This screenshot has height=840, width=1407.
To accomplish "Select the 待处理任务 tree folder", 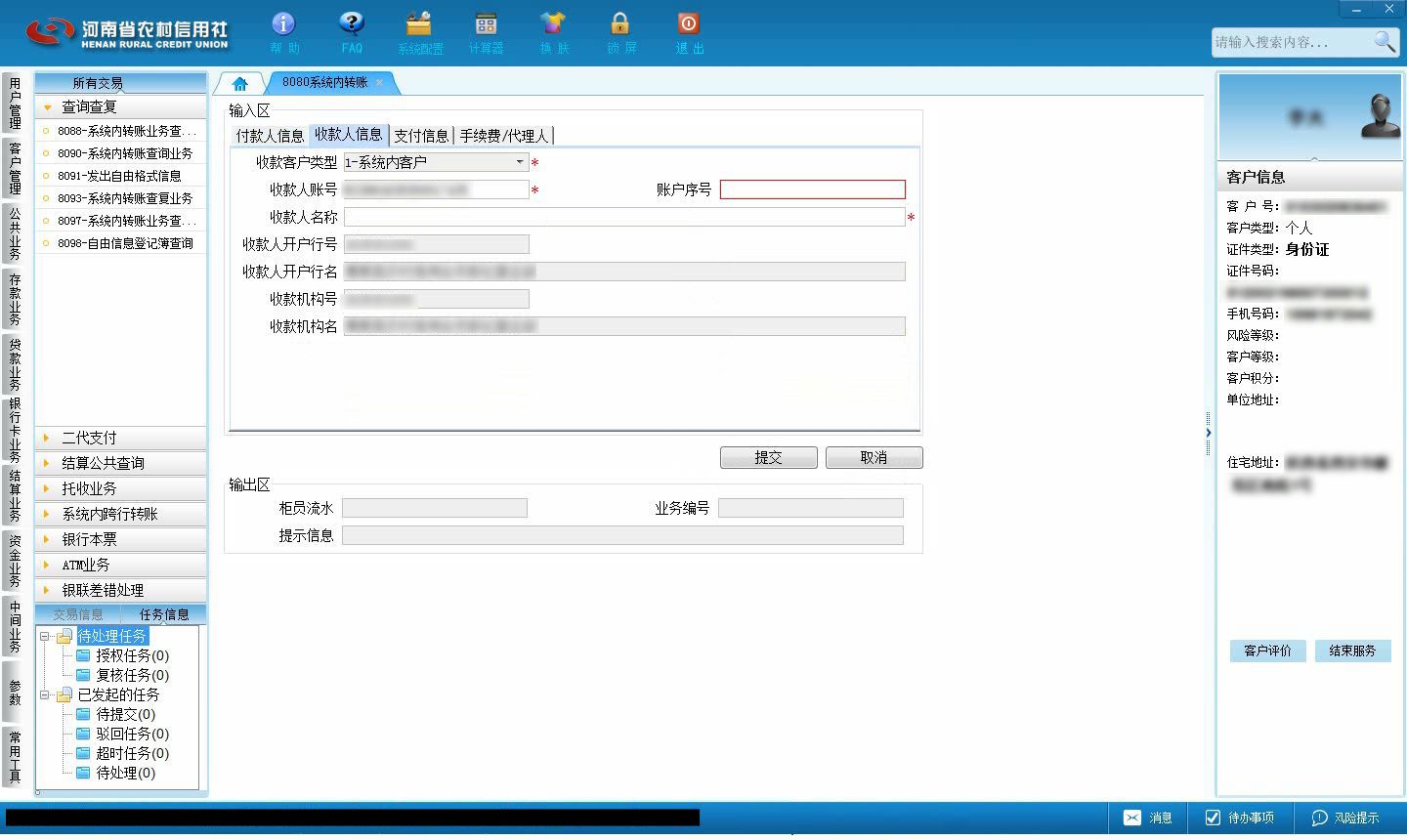I will tap(112, 636).
